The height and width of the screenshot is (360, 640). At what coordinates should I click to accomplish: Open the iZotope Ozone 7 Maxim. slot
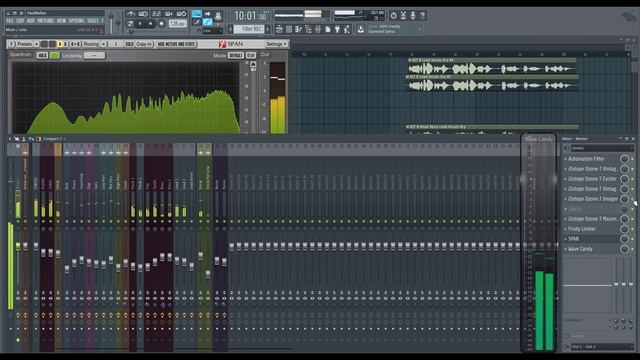[x=592, y=219]
